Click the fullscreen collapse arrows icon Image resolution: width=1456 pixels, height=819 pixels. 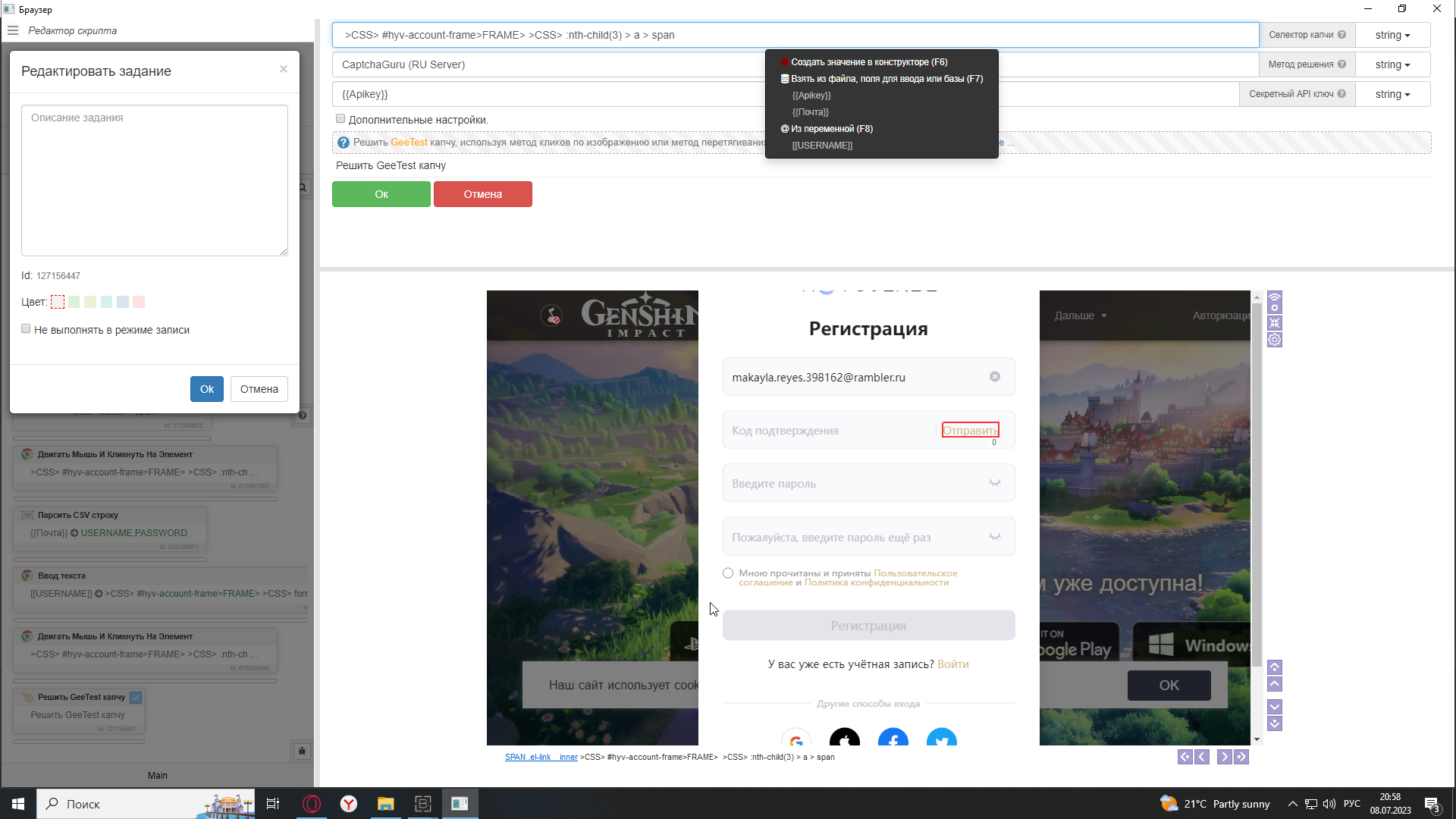click(1275, 323)
